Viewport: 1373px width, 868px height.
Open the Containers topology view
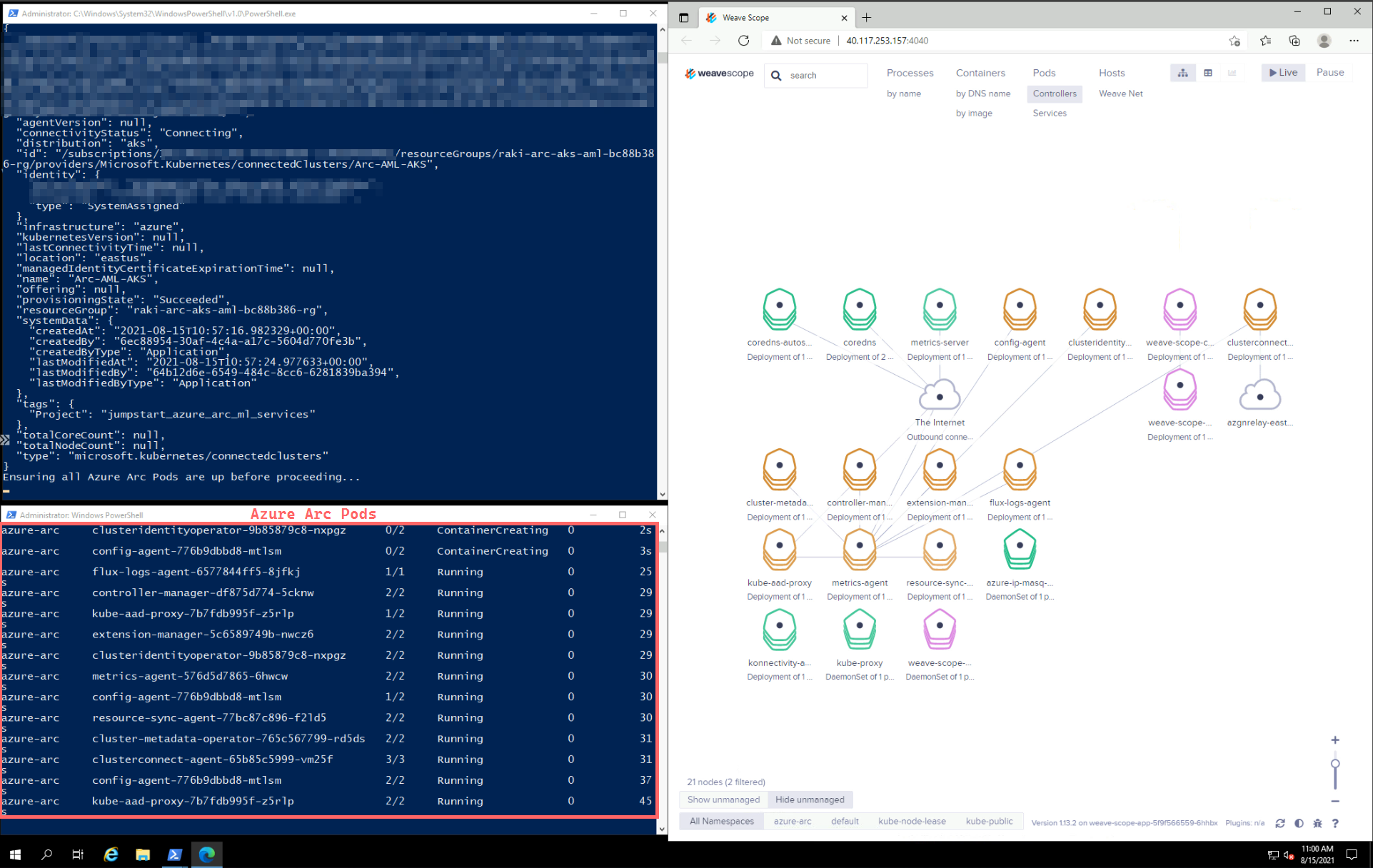(x=980, y=73)
